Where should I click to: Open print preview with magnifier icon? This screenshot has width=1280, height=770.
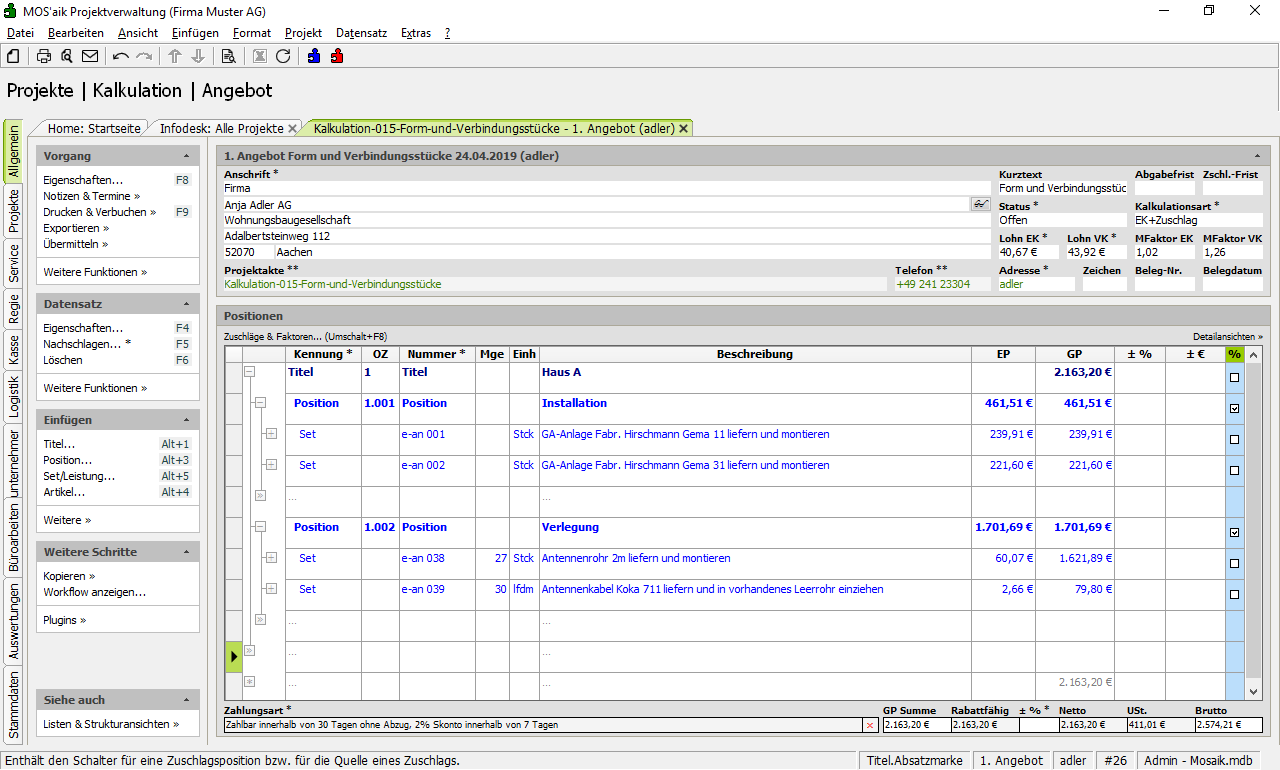click(x=67, y=56)
